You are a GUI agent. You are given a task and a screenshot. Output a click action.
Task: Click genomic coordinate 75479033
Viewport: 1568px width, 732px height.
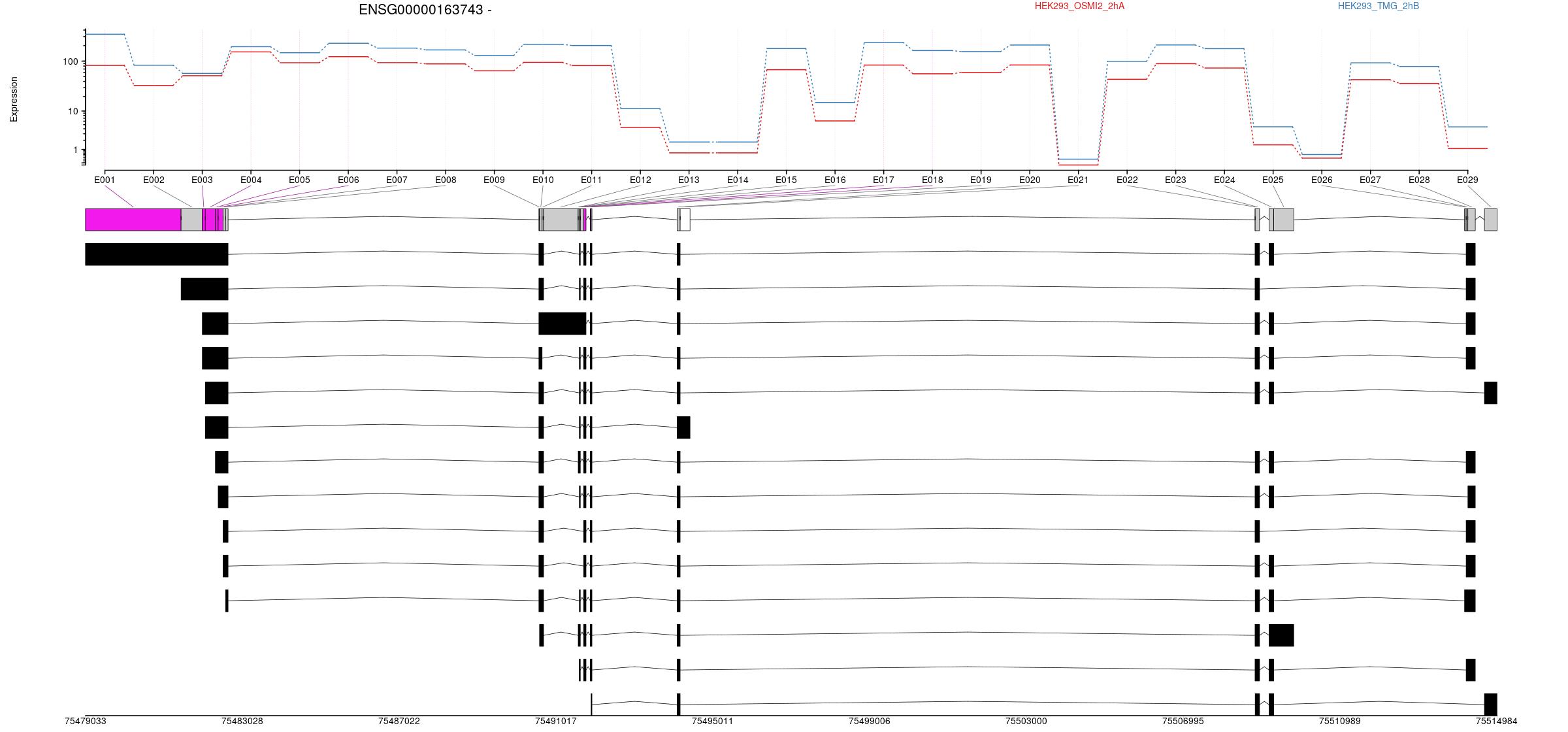coord(86,721)
